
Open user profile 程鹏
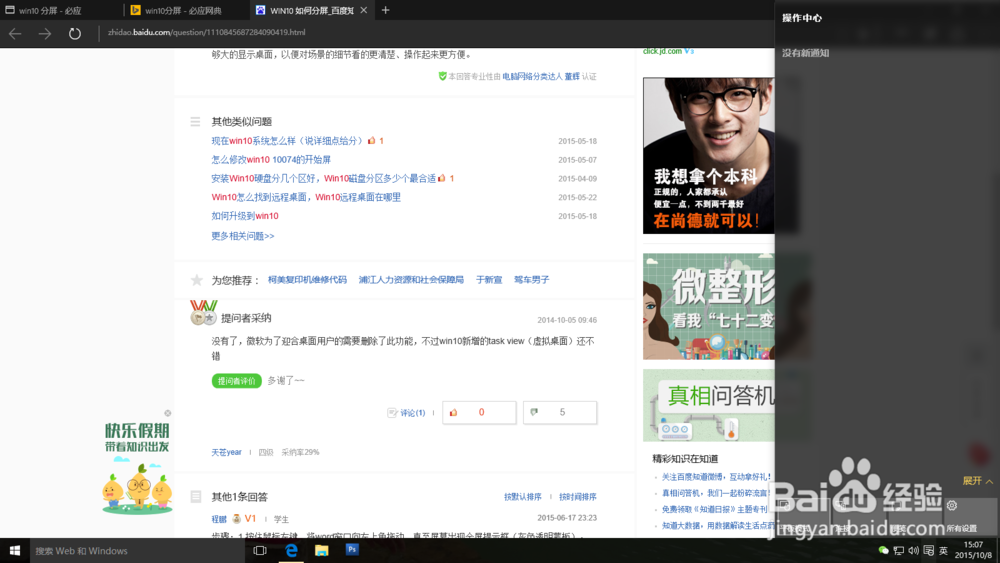click(219, 519)
